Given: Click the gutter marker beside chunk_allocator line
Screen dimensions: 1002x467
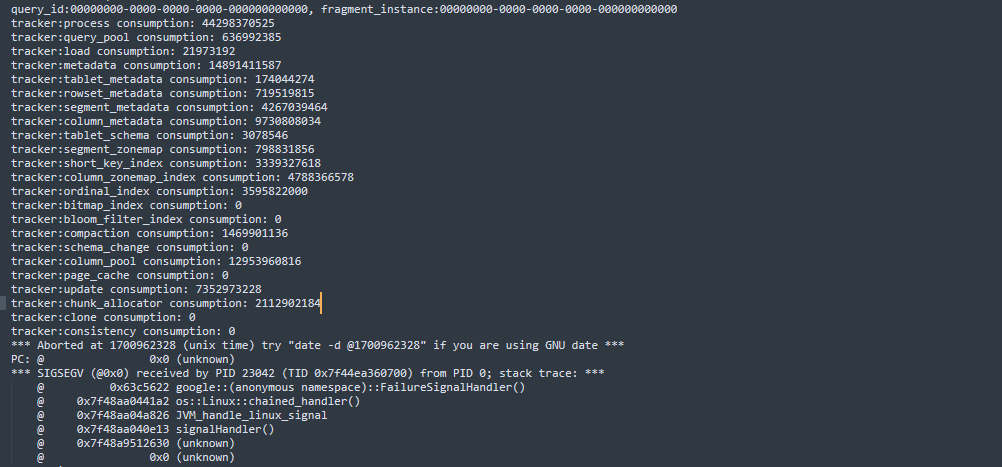Looking at the screenshot, I should coord(3,303).
